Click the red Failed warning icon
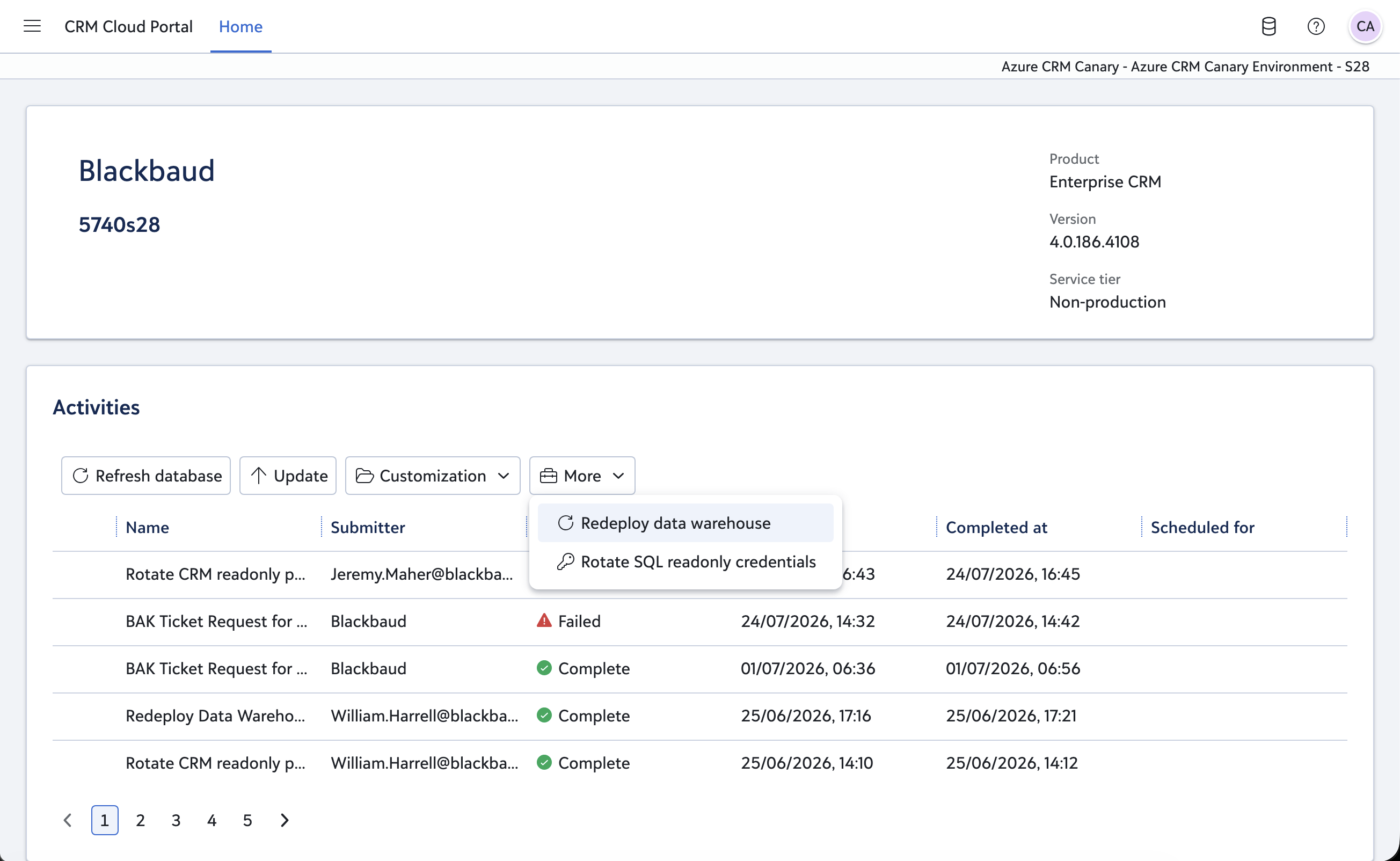1400x861 pixels. coord(544,620)
